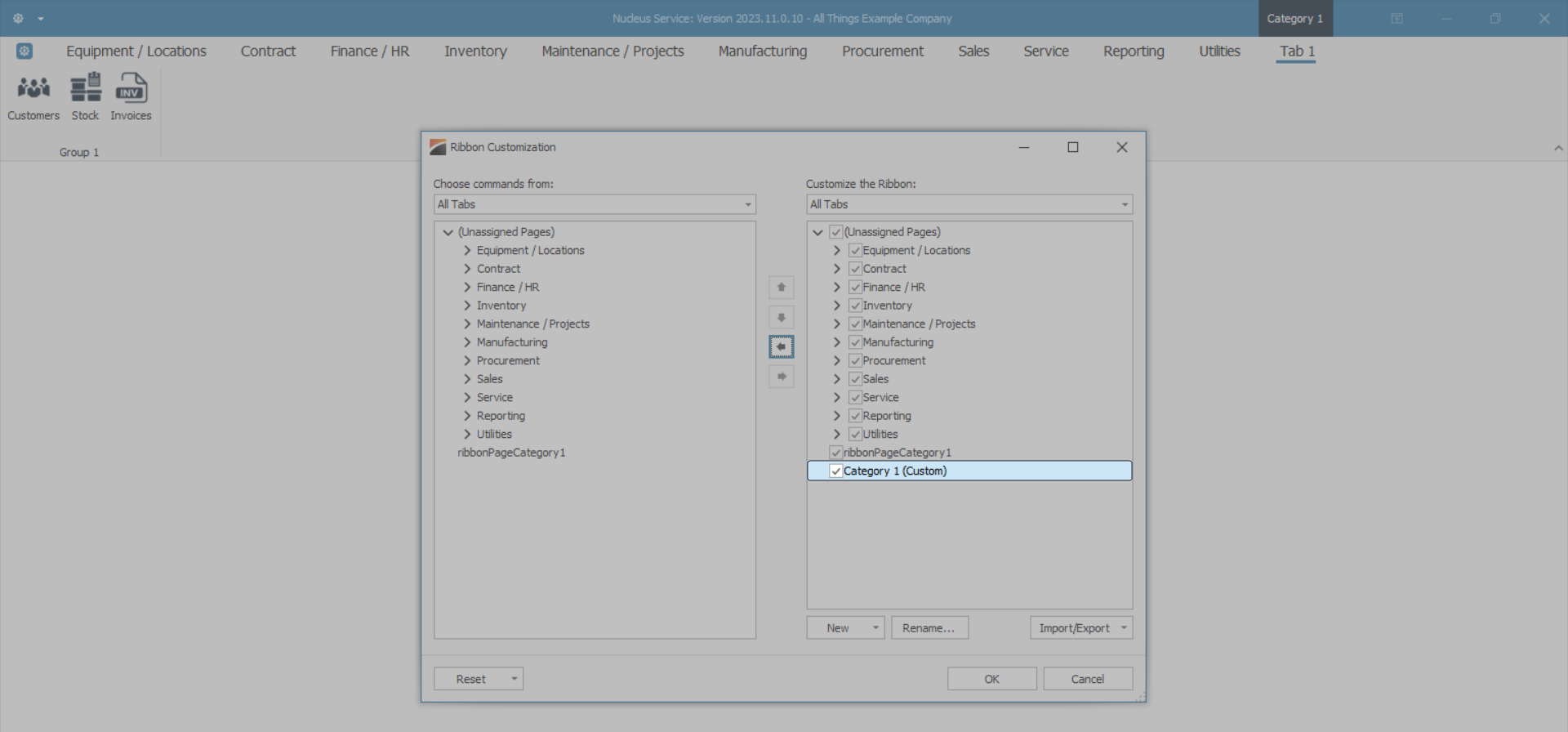Uncheck the Contract checkbox
The height and width of the screenshot is (732, 1568).
point(855,269)
